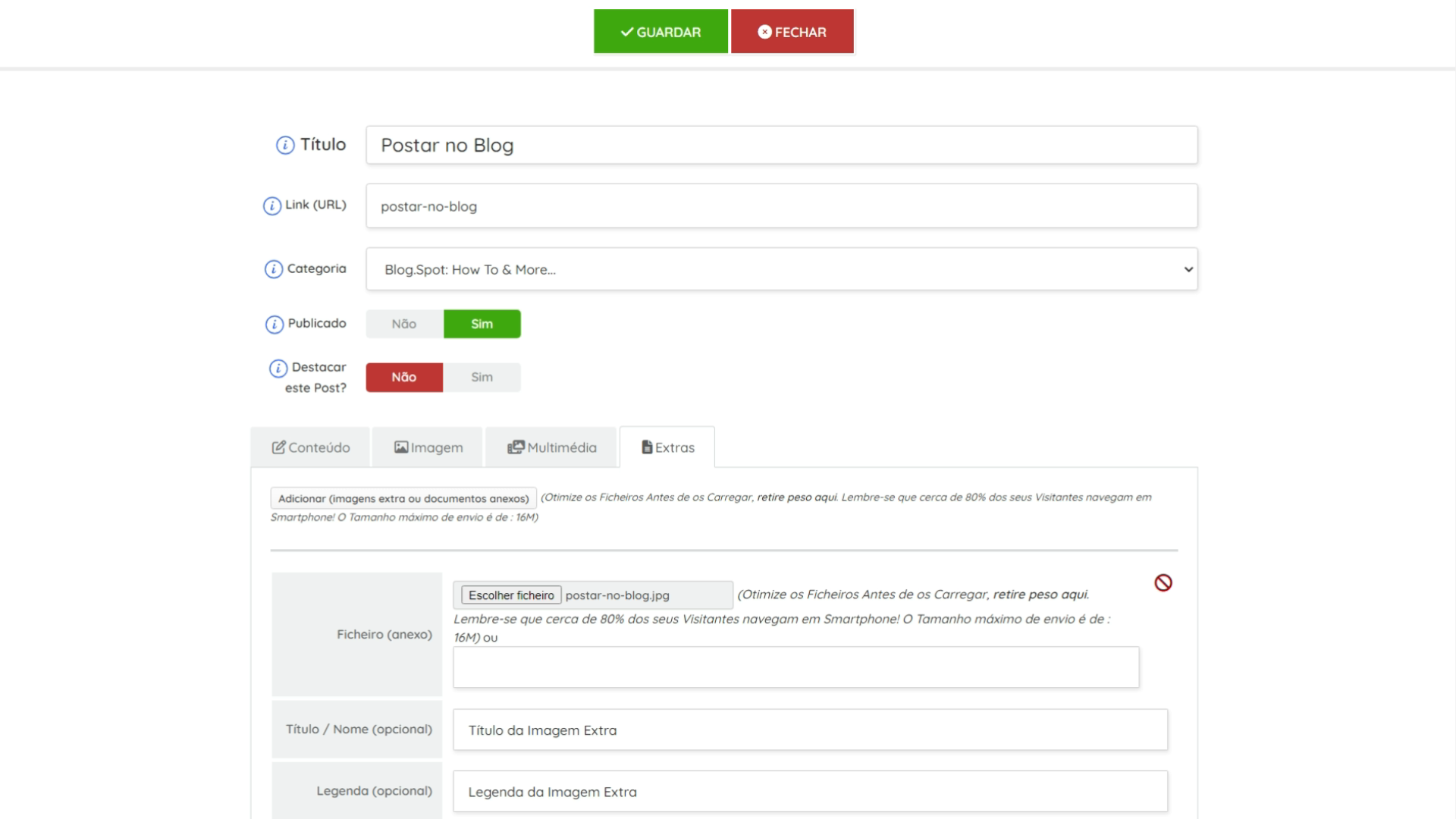This screenshot has height=819, width=1456.
Task: Click the info icon next to Link (URL)
Action: point(271,206)
